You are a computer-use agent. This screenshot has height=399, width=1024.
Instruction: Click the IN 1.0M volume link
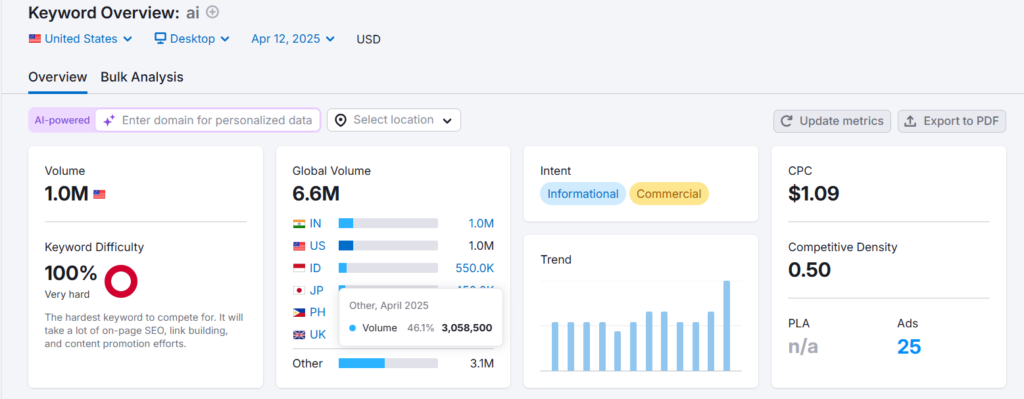point(481,223)
